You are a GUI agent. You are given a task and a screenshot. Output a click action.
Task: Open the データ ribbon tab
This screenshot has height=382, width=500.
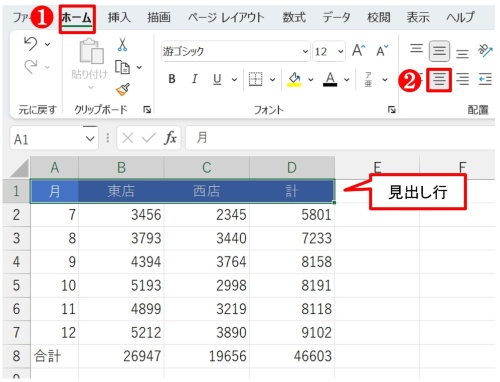[336, 17]
